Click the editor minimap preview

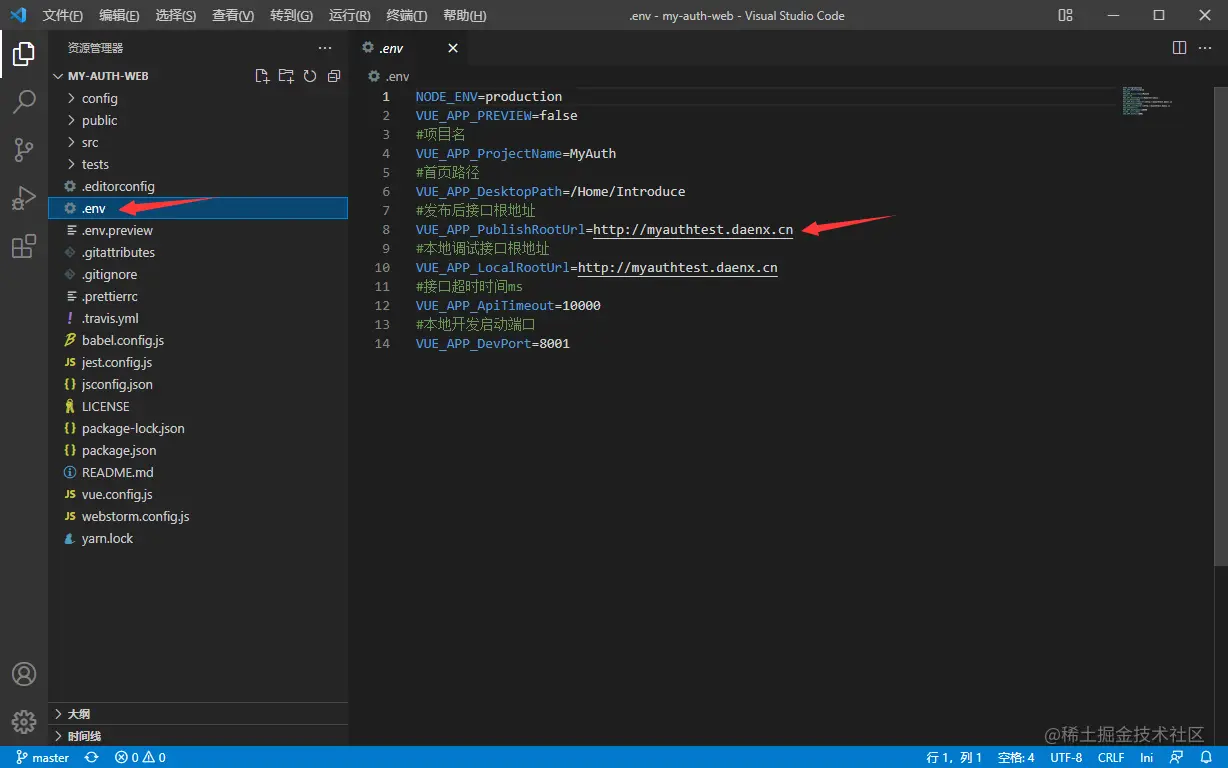pyautogui.click(x=1146, y=101)
